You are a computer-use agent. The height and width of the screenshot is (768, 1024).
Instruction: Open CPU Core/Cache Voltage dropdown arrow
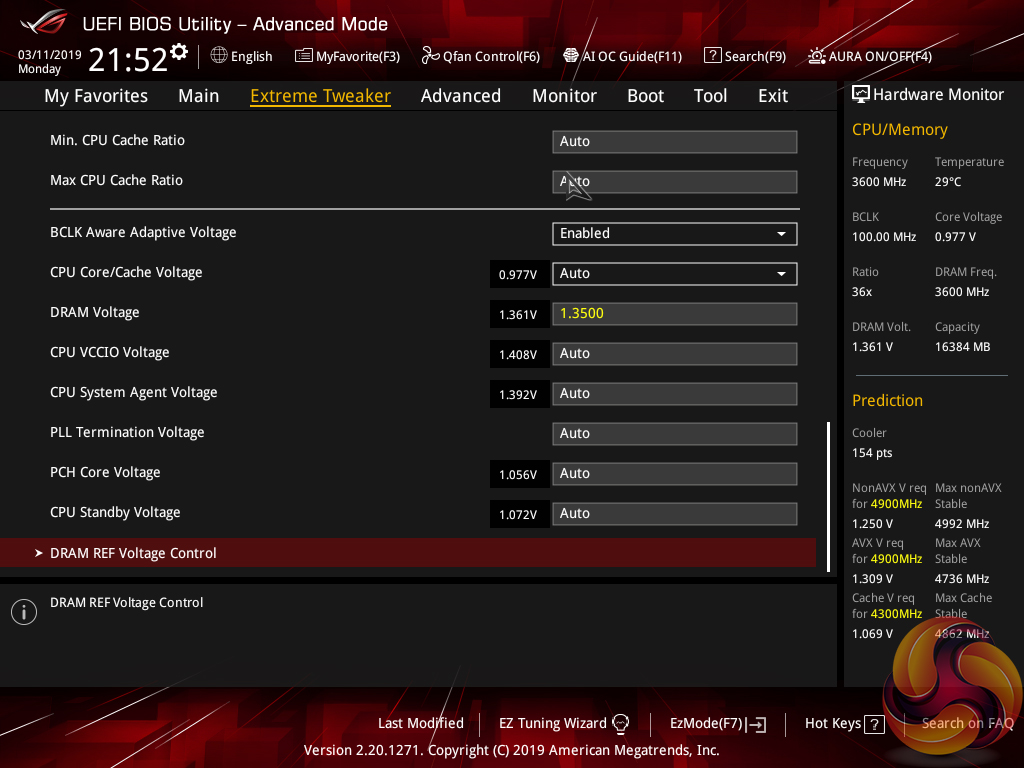(781, 274)
